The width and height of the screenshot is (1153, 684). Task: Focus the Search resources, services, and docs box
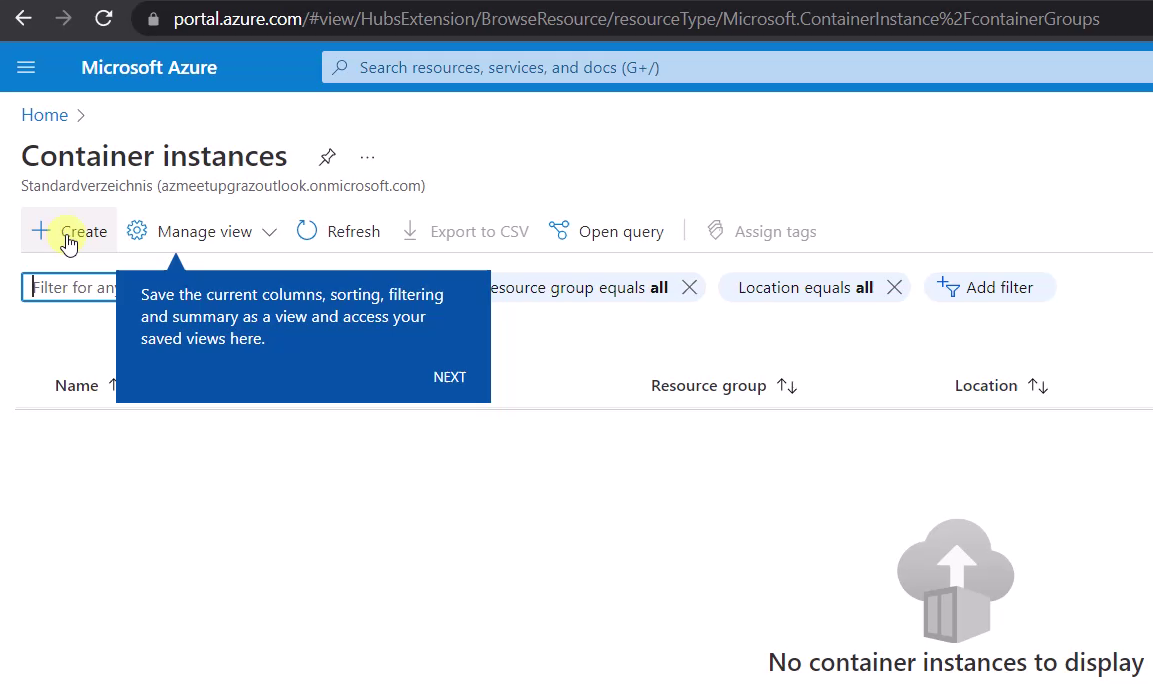737,68
